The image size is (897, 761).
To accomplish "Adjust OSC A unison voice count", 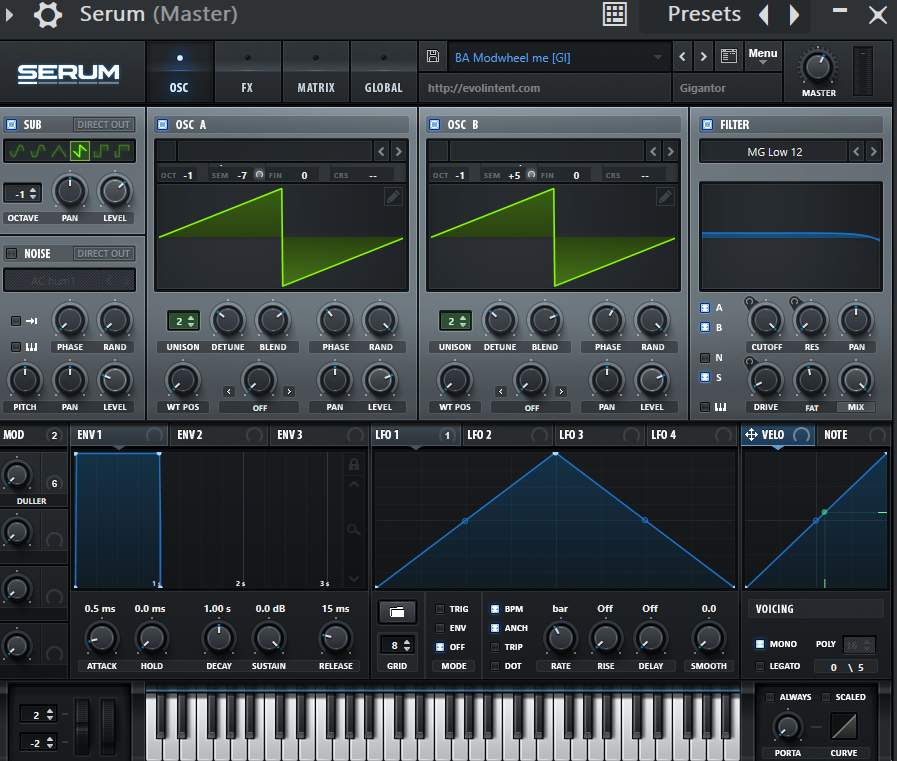I will pyautogui.click(x=183, y=321).
